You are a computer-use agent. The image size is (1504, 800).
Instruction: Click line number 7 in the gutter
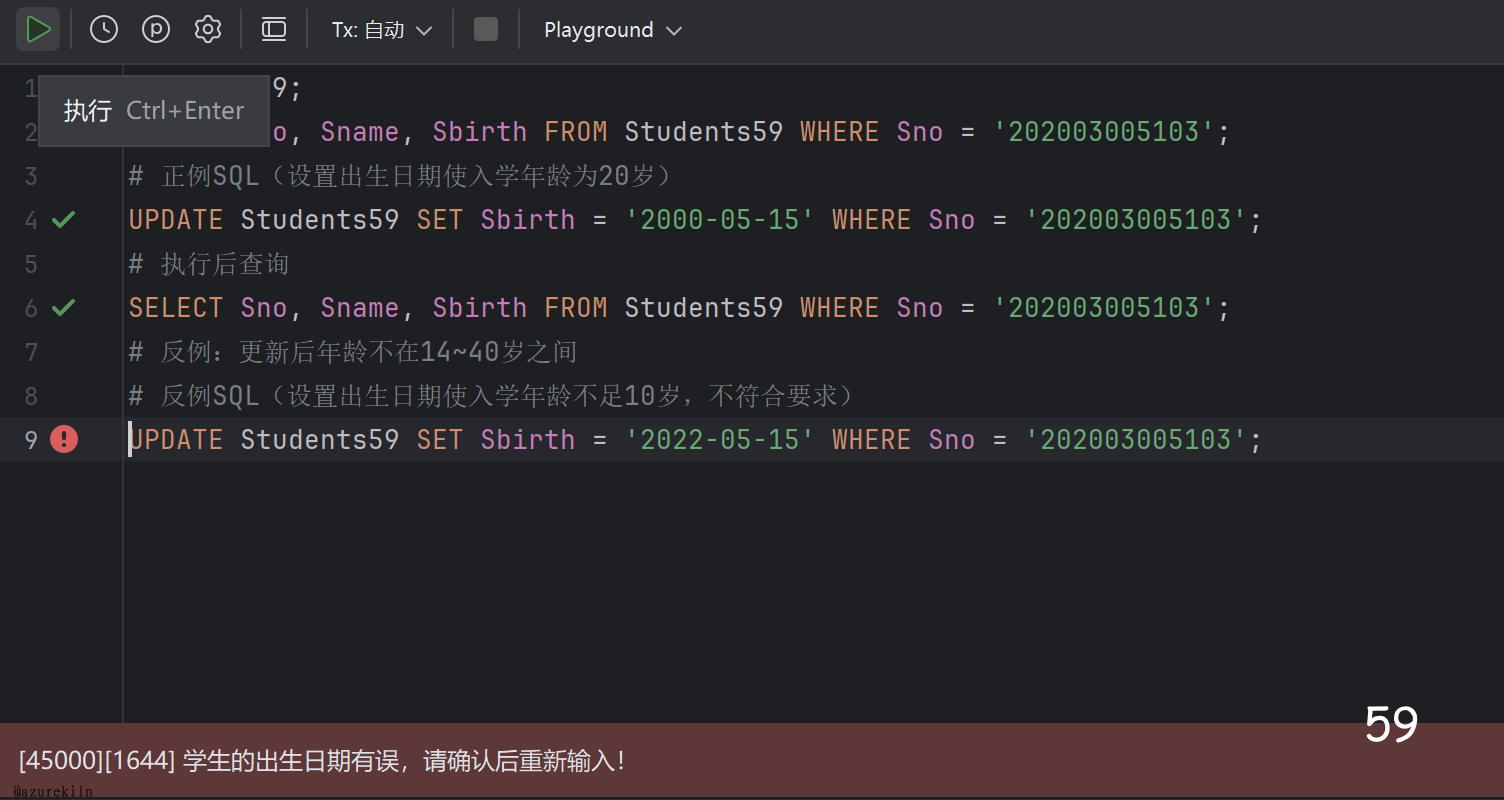point(31,352)
